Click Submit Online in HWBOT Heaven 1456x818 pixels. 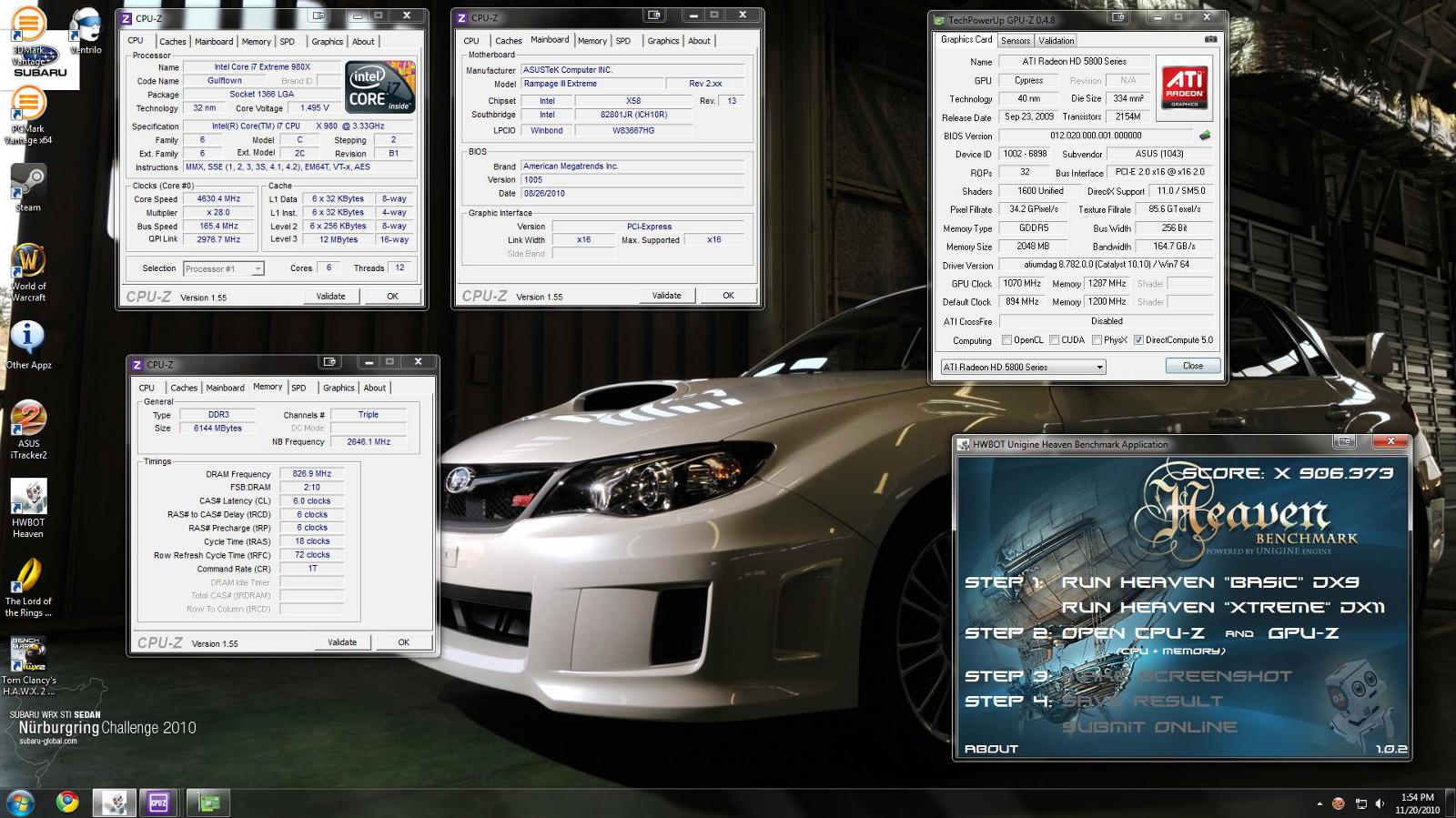pyautogui.click(x=1149, y=727)
